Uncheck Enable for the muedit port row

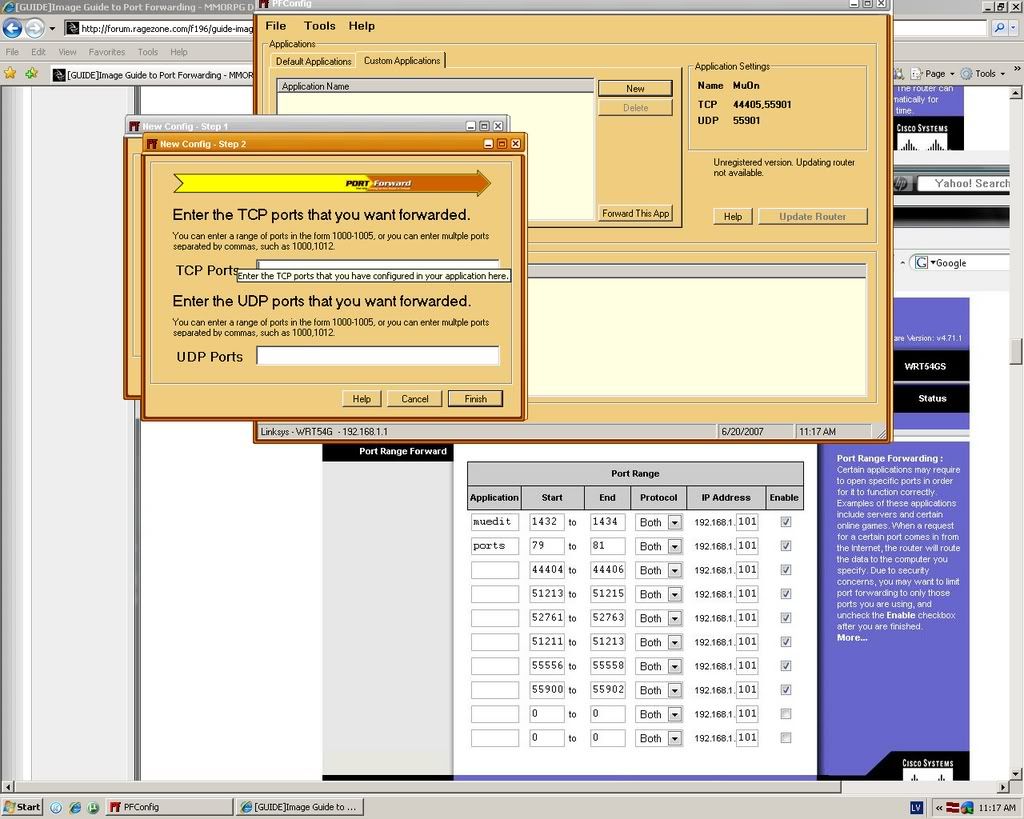785,522
